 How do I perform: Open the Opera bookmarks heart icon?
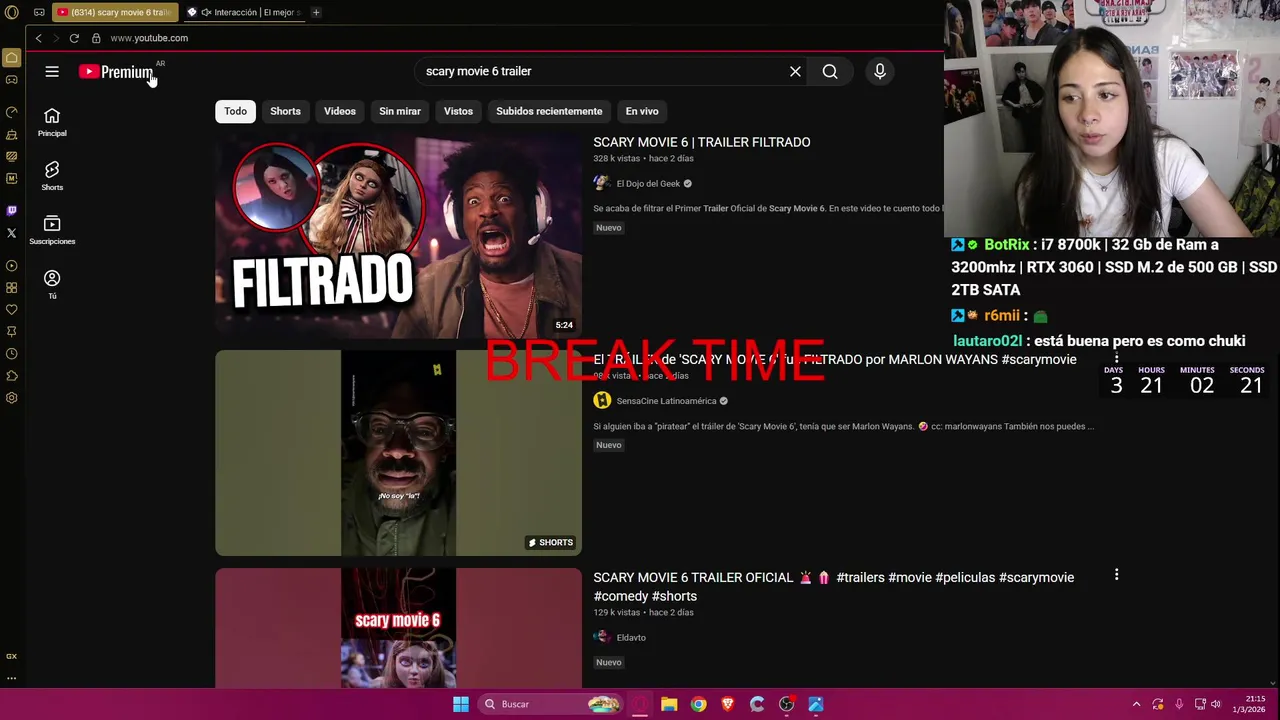(12, 310)
